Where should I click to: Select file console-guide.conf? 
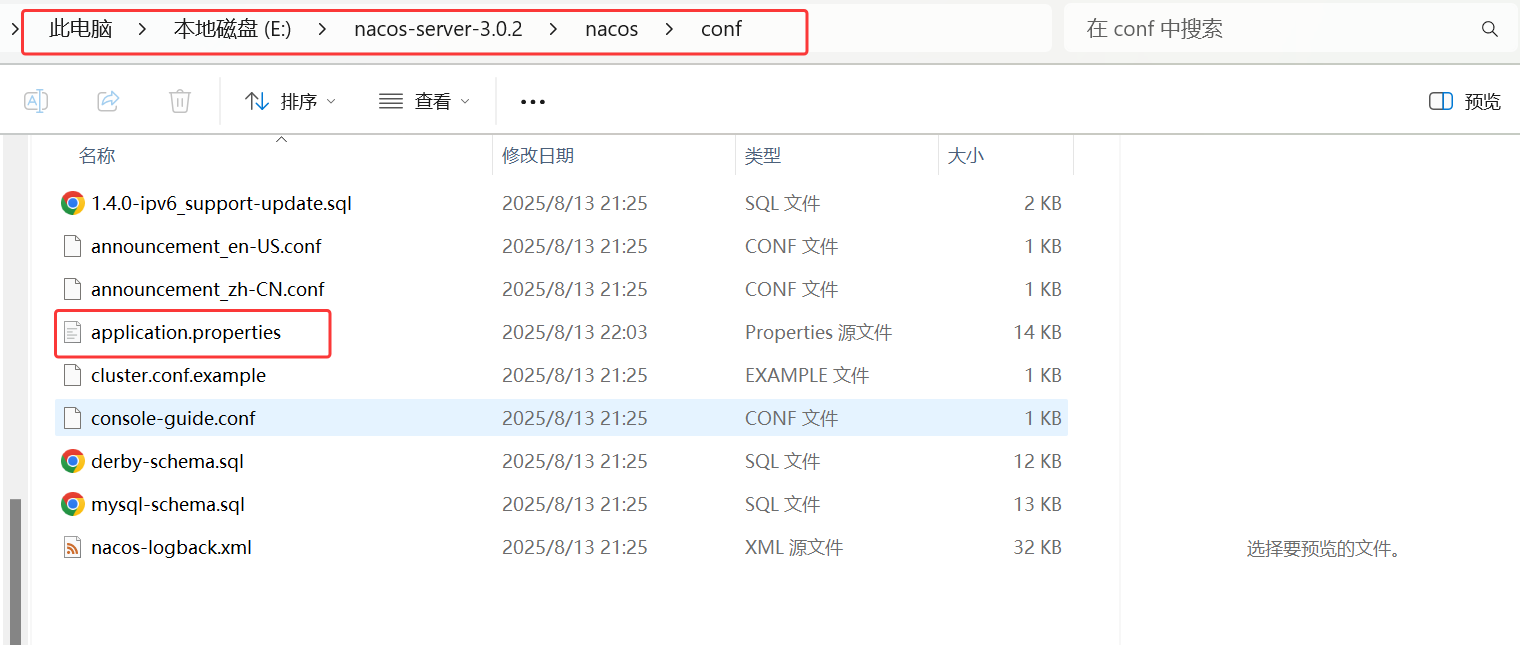pyautogui.click(x=173, y=418)
